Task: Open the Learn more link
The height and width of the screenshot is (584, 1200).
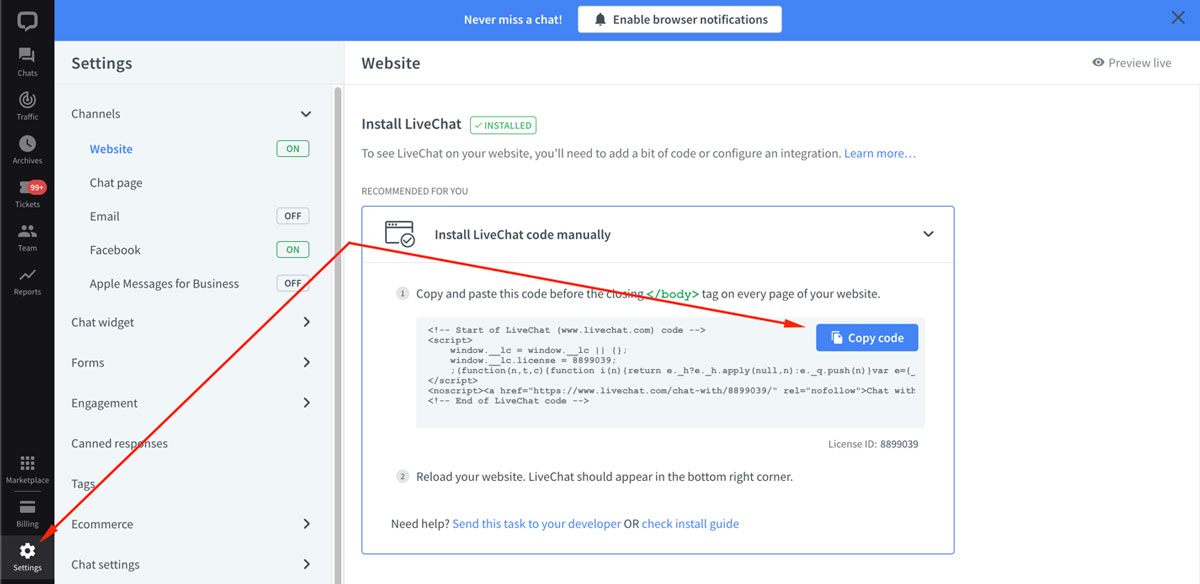Action: [880, 154]
